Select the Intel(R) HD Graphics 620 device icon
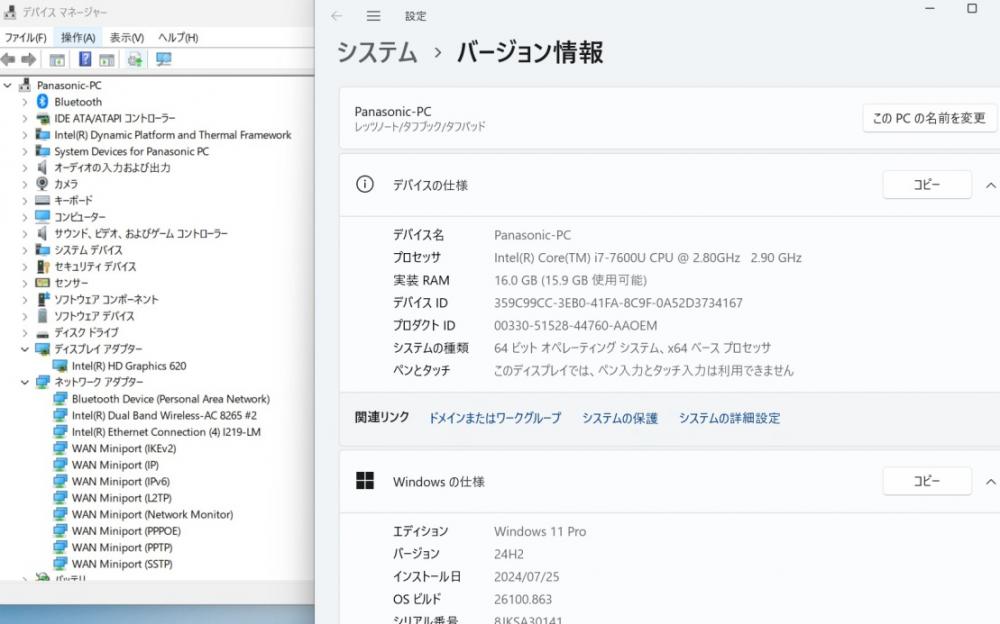 click(61, 366)
